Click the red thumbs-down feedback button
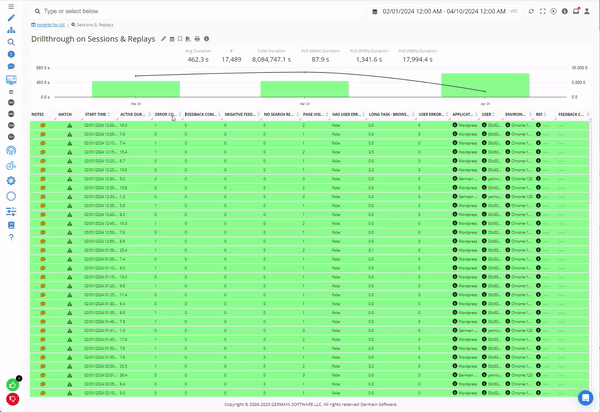This screenshot has height=412, width=600. pos(11,400)
